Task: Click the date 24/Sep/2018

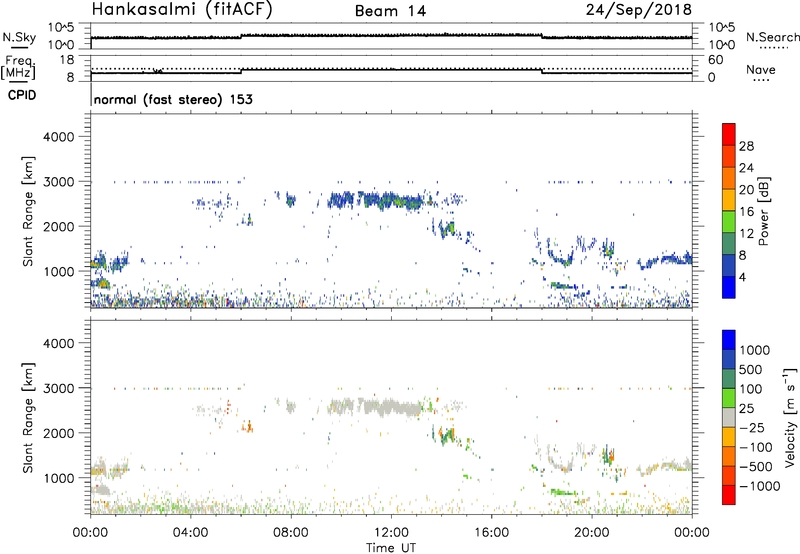Action: click(639, 9)
